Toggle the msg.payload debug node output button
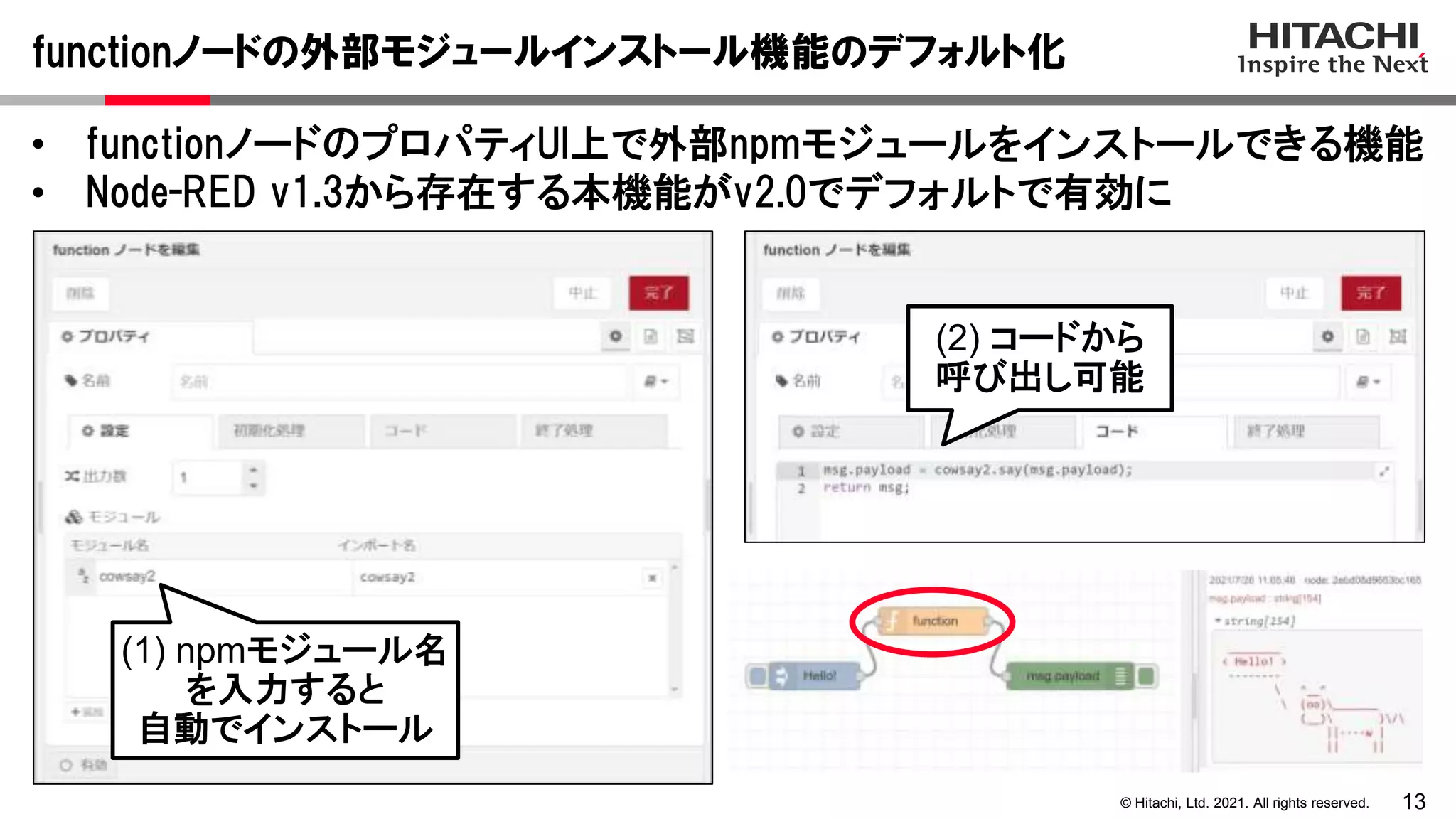Image resolution: width=1456 pixels, height=819 pixels. tap(1146, 676)
